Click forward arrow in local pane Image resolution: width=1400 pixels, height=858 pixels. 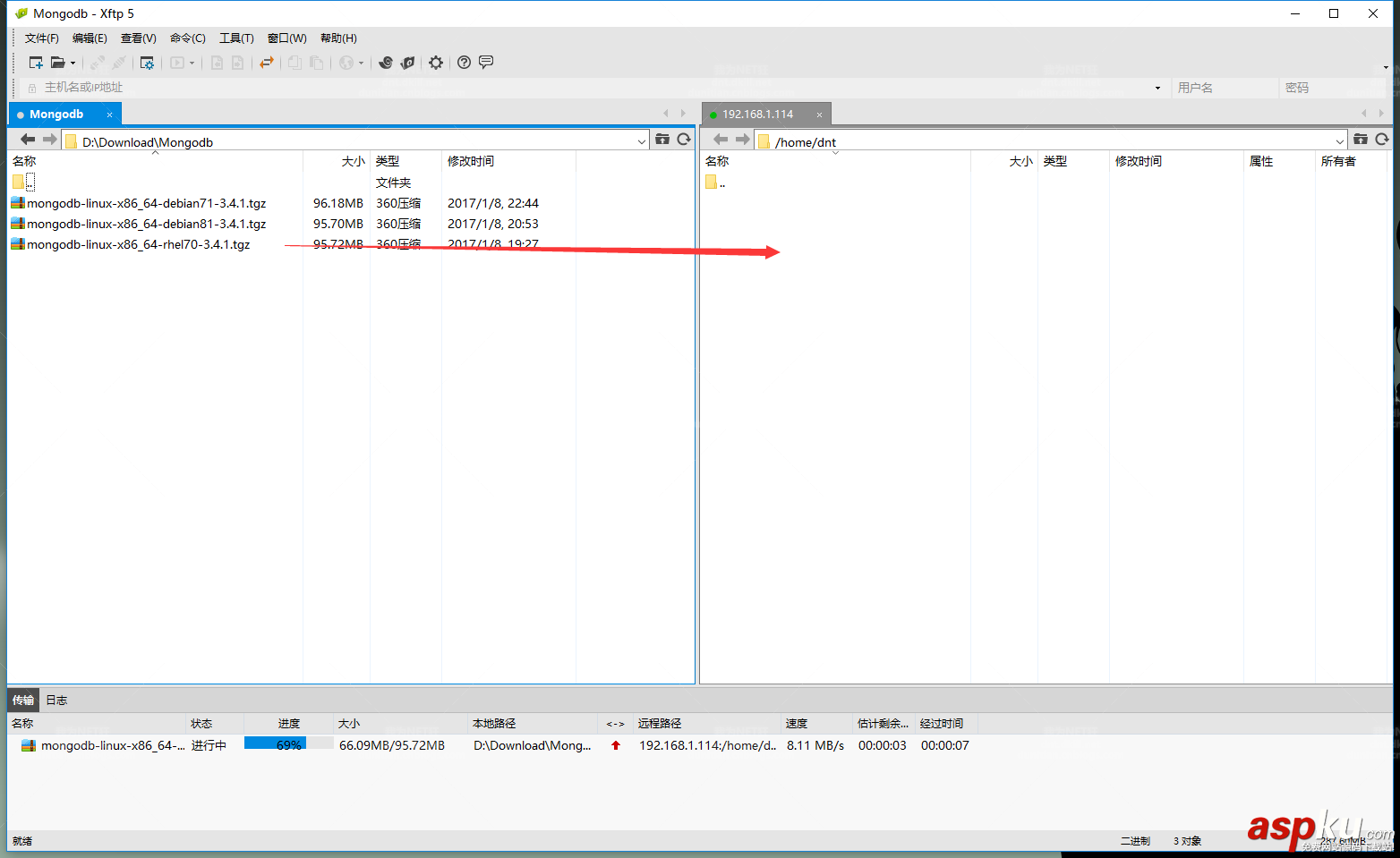[x=48, y=139]
